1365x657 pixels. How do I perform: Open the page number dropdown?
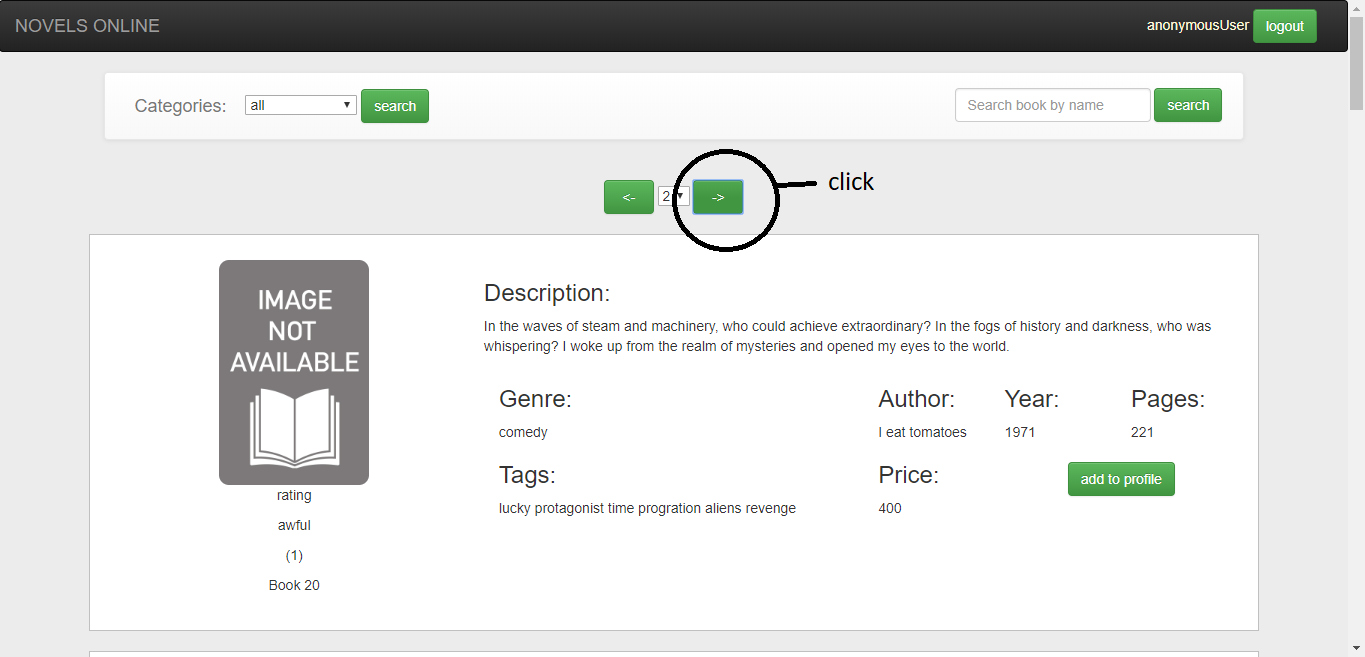pos(673,197)
